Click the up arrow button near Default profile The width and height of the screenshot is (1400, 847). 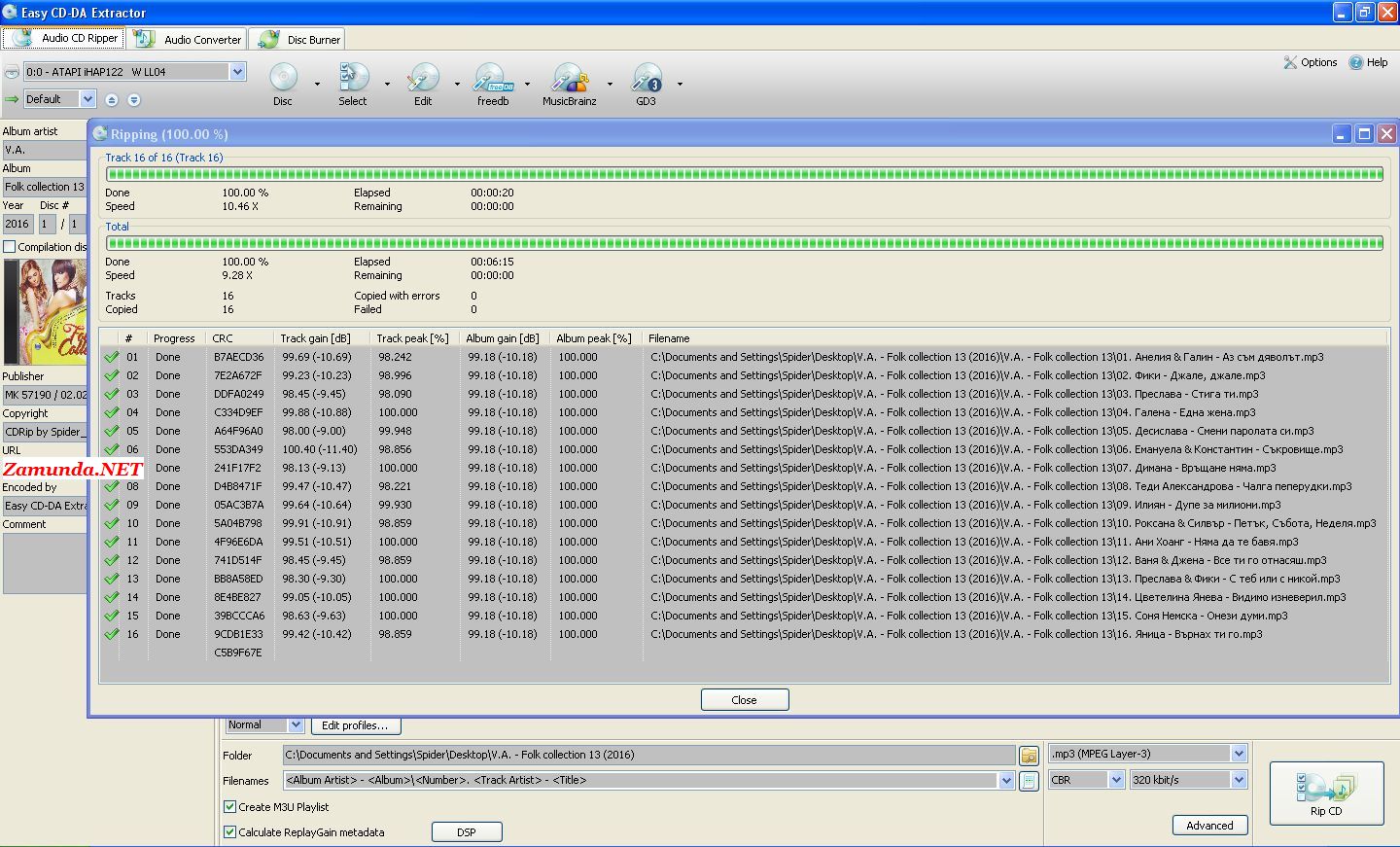point(112,100)
